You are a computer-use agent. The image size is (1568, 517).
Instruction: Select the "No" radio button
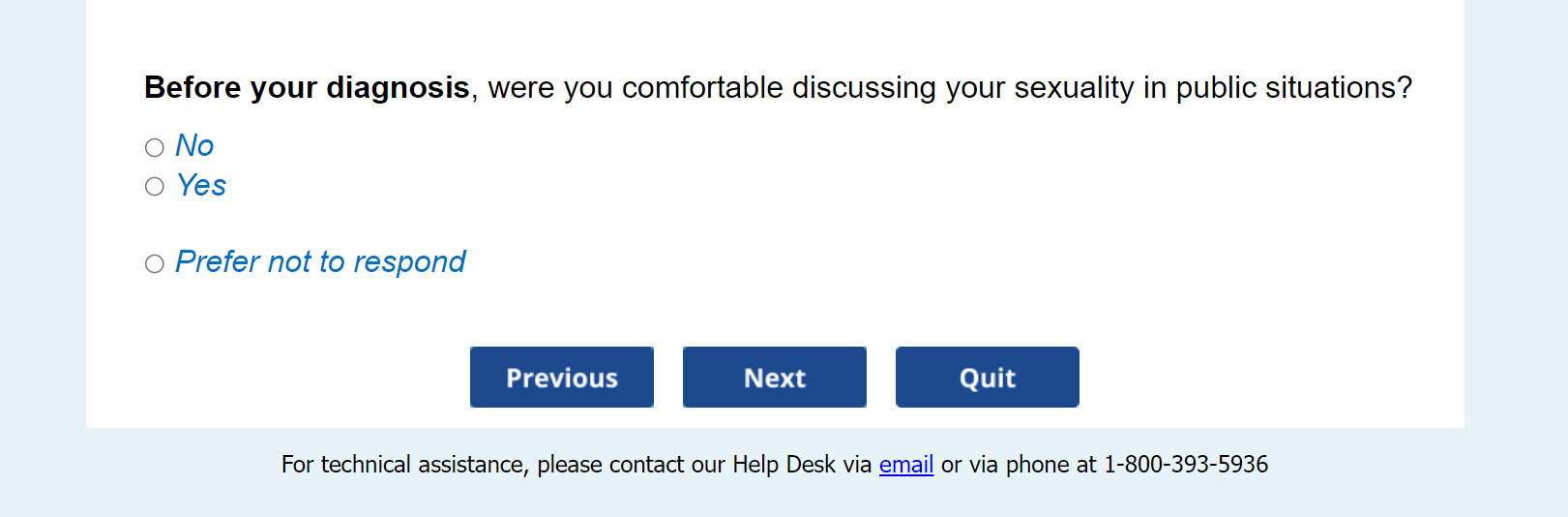point(155,147)
